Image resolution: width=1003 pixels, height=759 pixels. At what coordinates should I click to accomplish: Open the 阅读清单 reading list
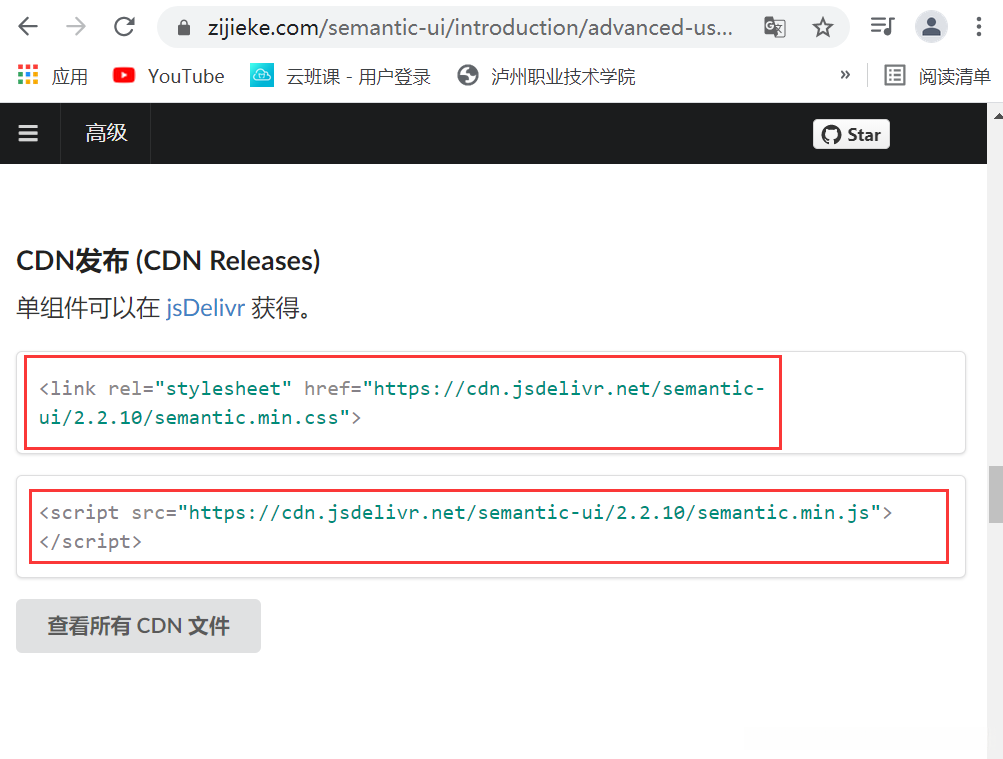937,76
